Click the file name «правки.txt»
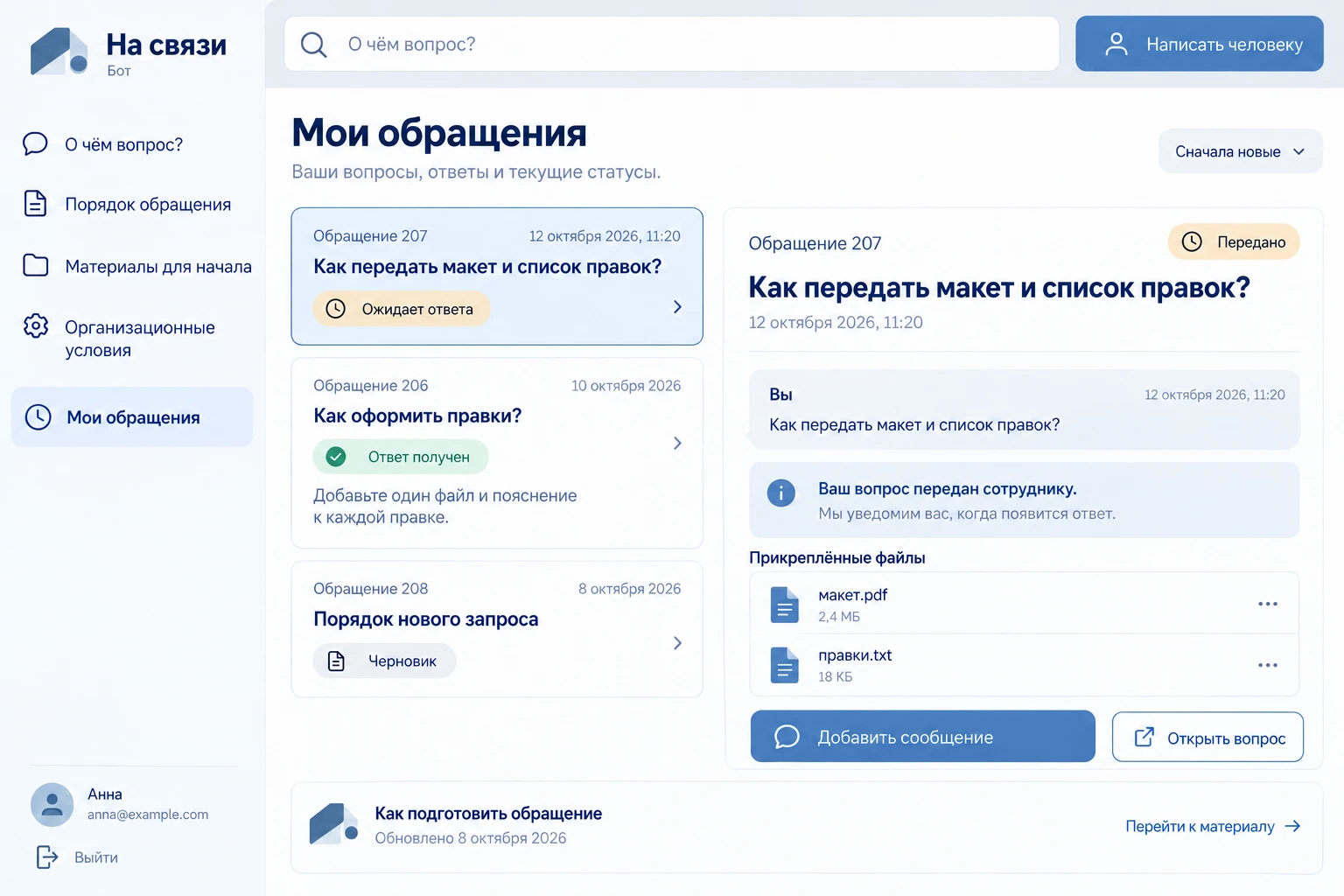1344x896 pixels. point(855,655)
